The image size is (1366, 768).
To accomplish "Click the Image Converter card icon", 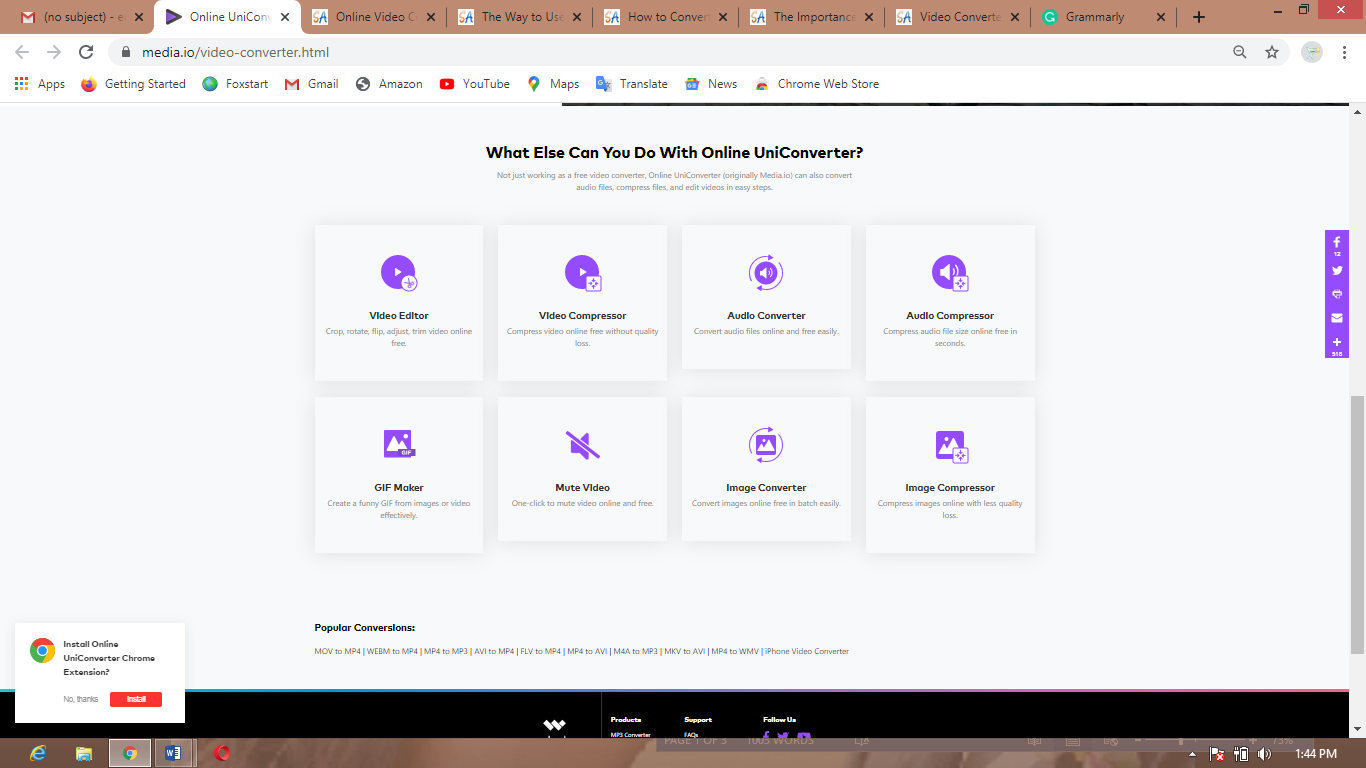I will coord(766,444).
